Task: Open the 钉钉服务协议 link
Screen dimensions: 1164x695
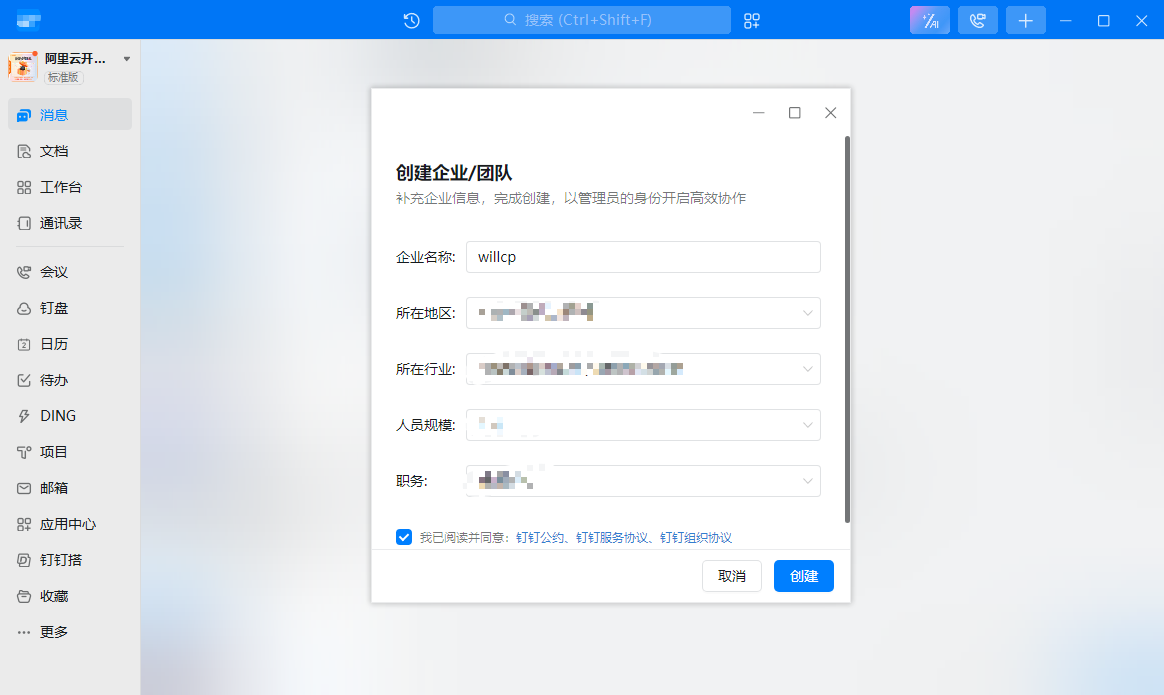Action: (x=612, y=538)
